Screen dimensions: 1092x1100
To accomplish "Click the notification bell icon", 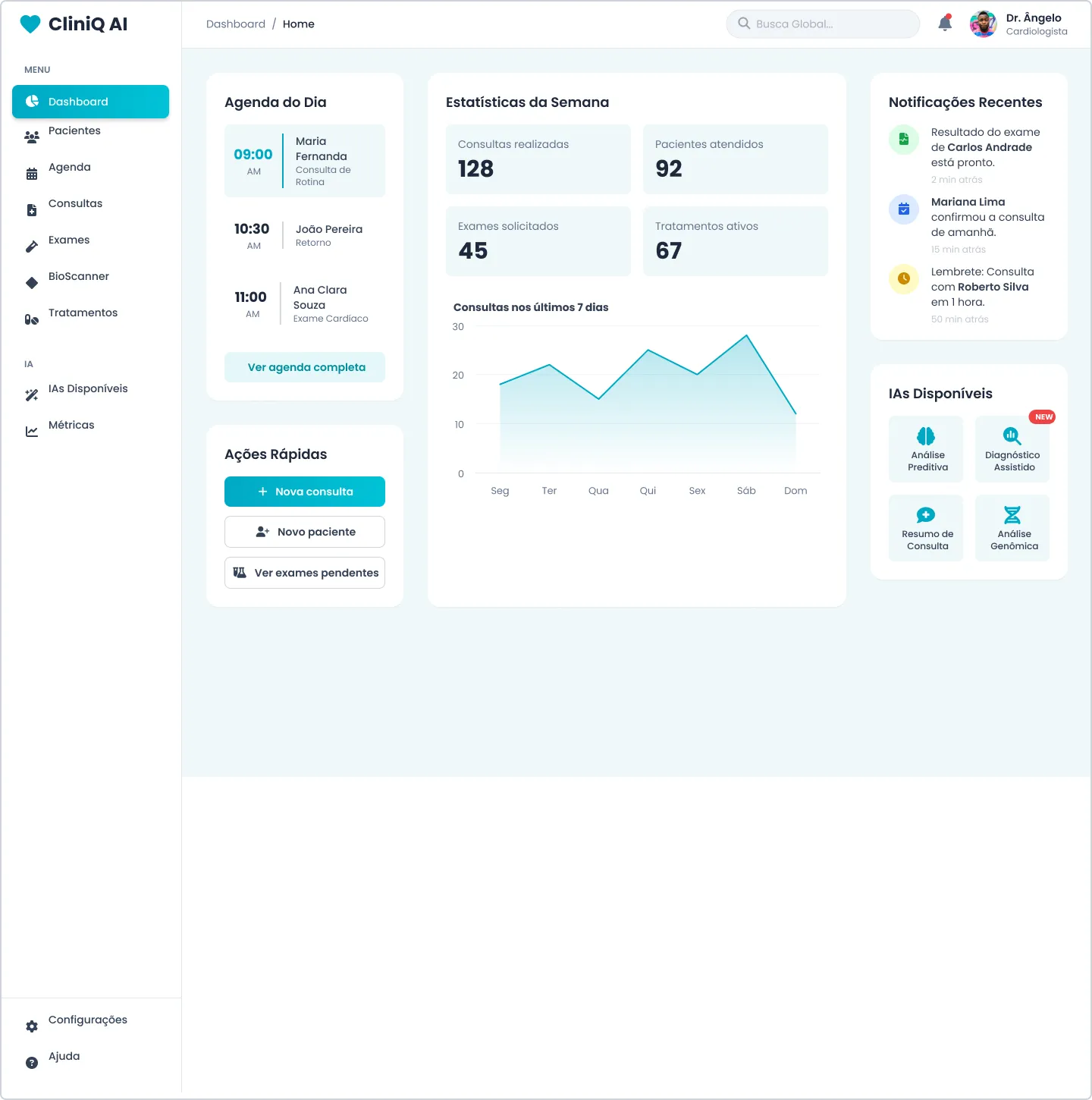I will (945, 24).
